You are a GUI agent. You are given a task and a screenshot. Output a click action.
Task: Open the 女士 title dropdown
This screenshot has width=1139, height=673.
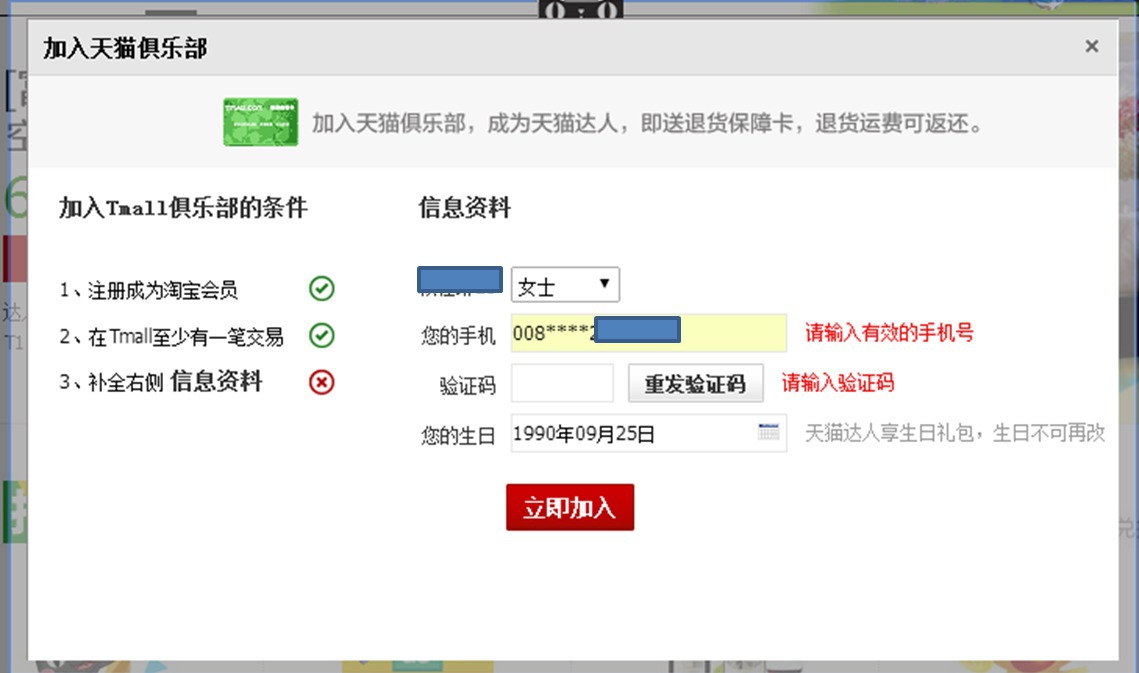565,285
